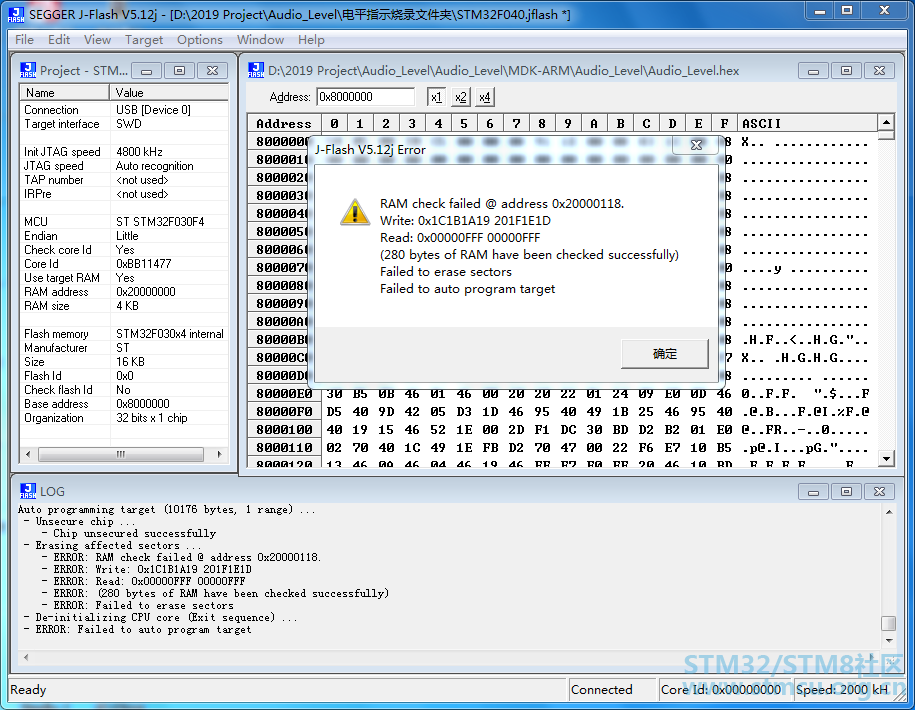Click the 确定 button in the error dialog
Viewport: 915px width, 710px height.
click(x=665, y=354)
